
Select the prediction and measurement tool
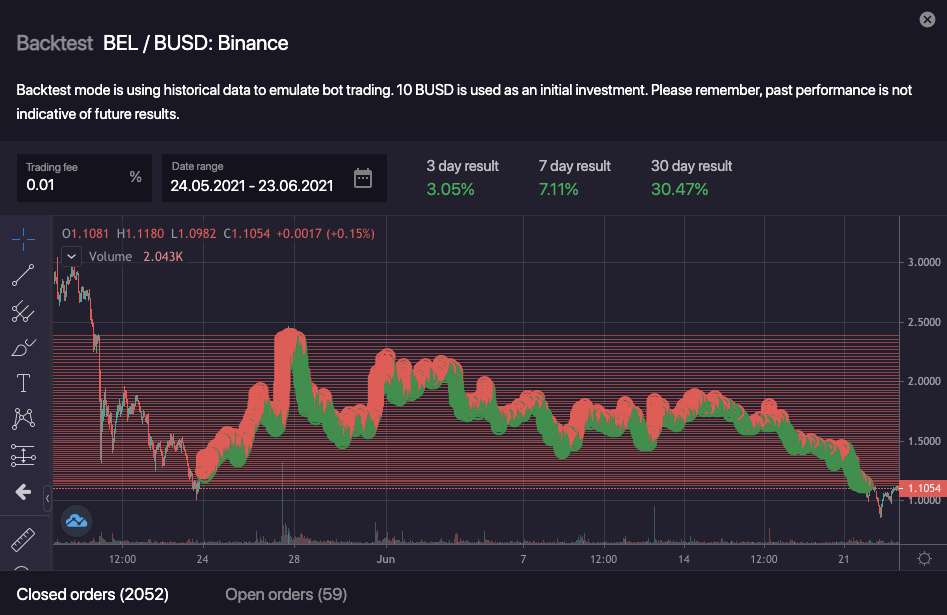[23, 456]
